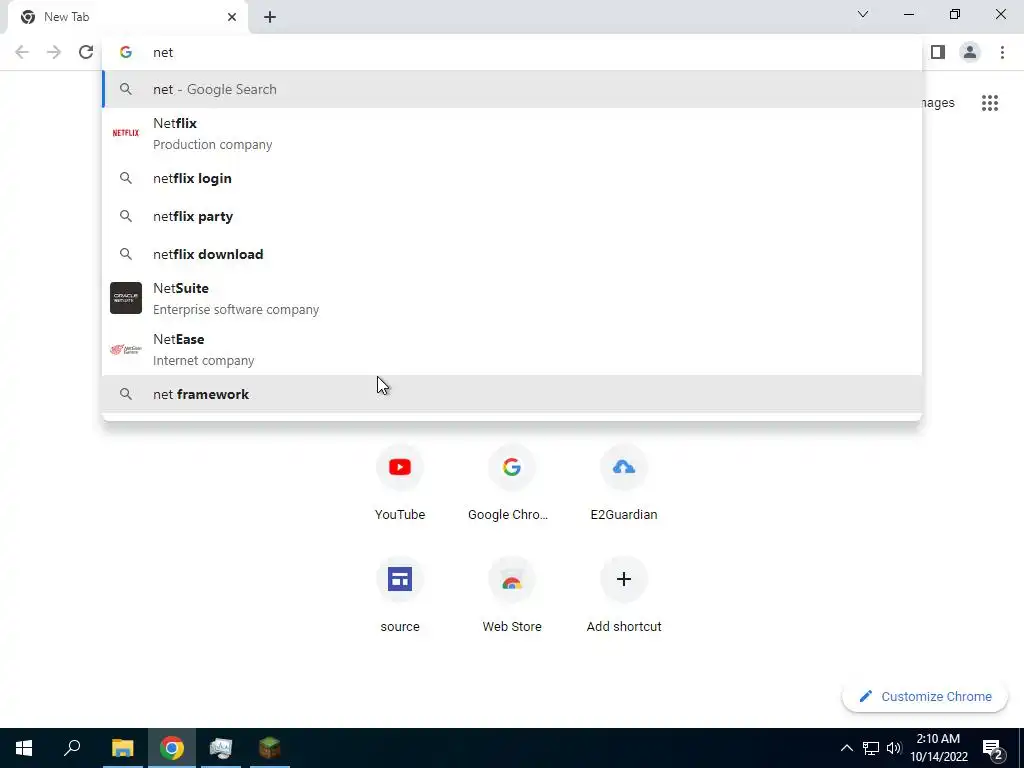Click the Chrome taskbar icon
The height and width of the screenshot is (768, 1024).
pos(172,748)
